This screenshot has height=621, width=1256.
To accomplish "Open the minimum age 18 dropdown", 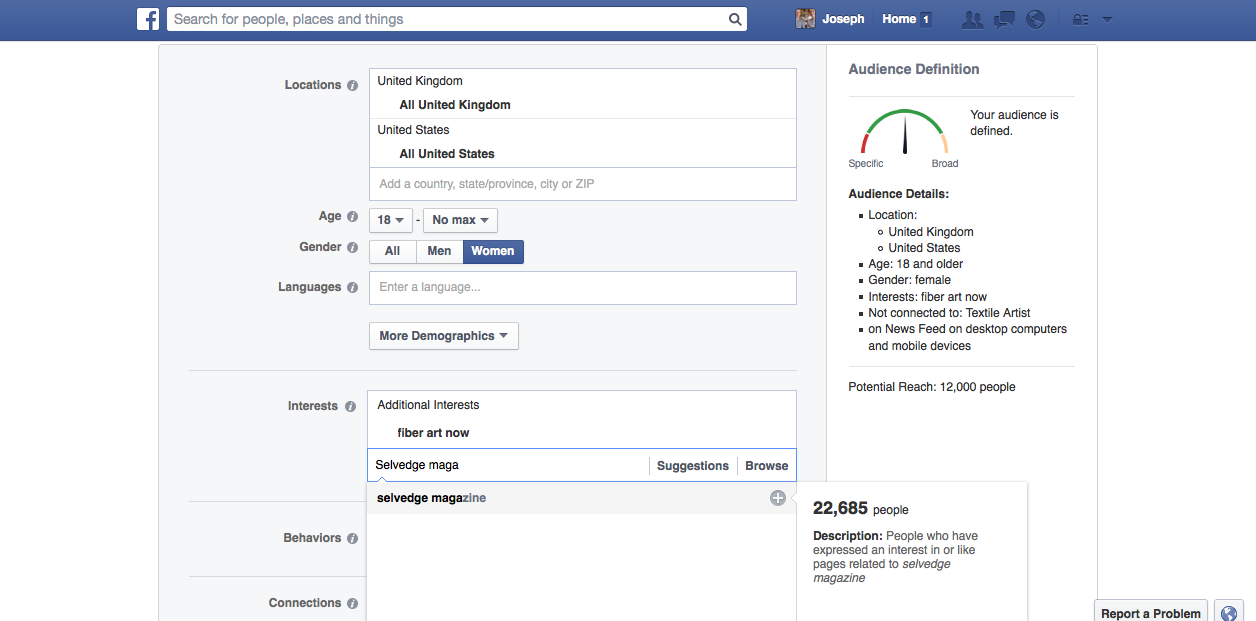I will coord(390,220).
